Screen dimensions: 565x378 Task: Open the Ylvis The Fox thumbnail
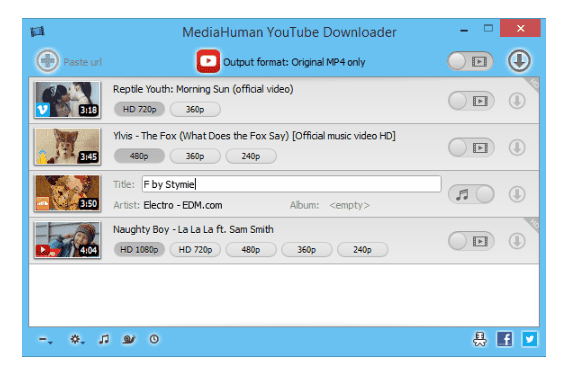(67, 146)
